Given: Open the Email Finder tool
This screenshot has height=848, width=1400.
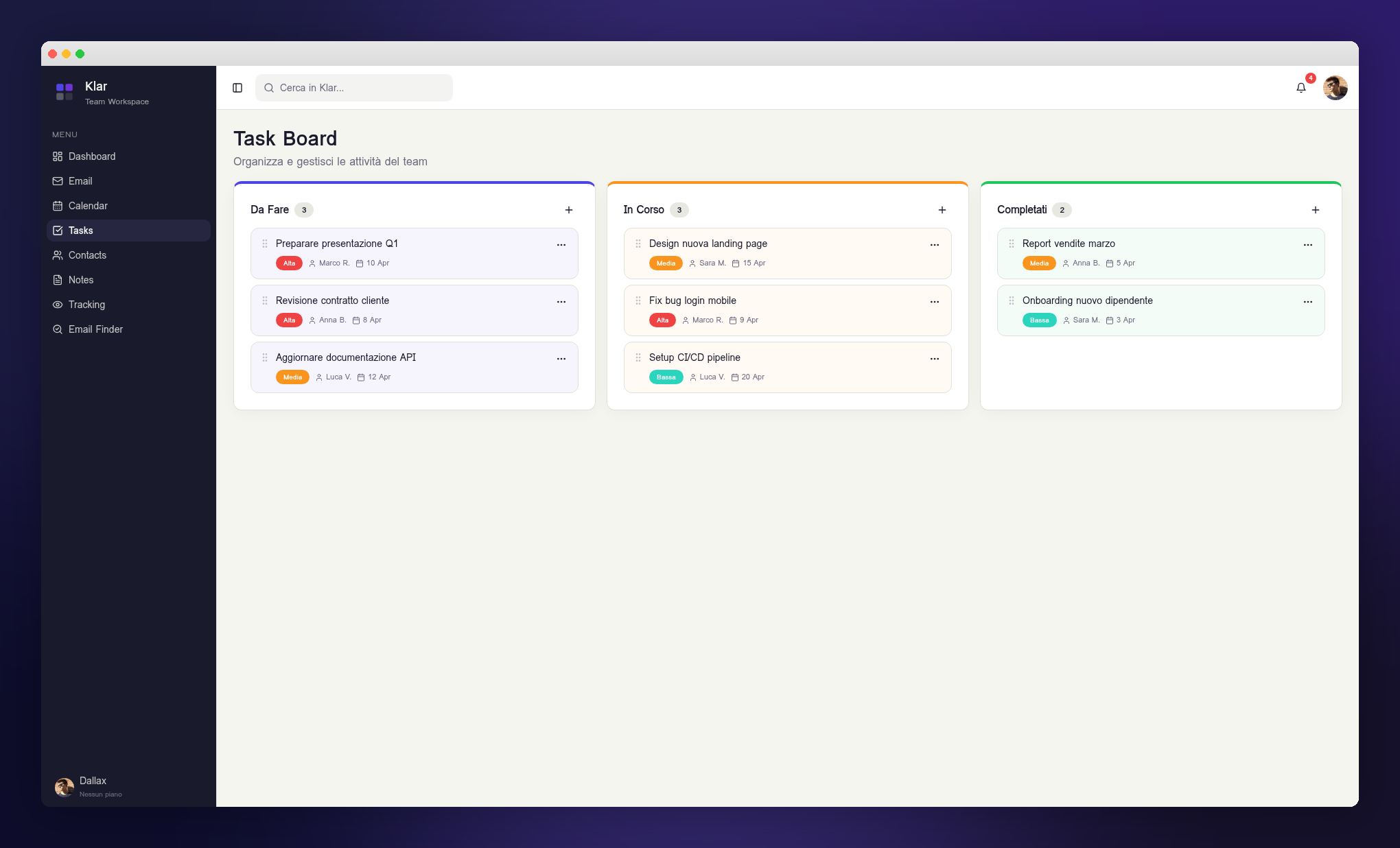Looking at the screenshot, I should pos(95,329).
